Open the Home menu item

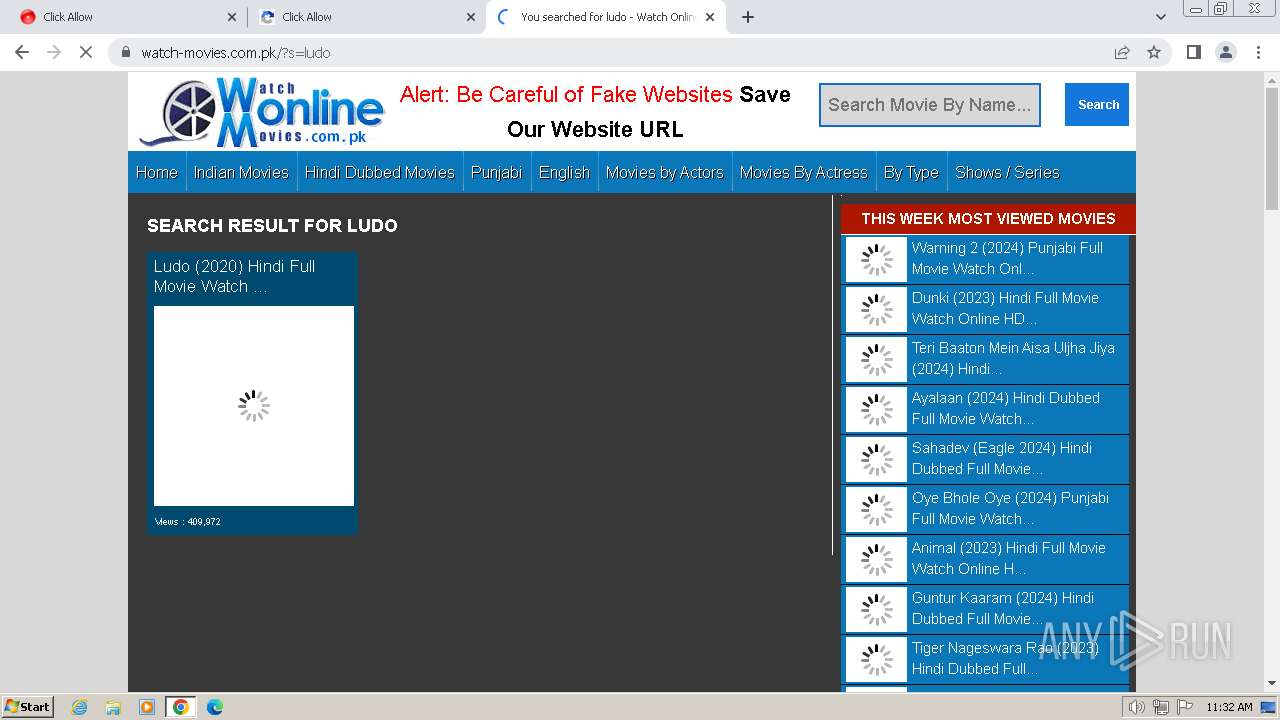(157, 172)
